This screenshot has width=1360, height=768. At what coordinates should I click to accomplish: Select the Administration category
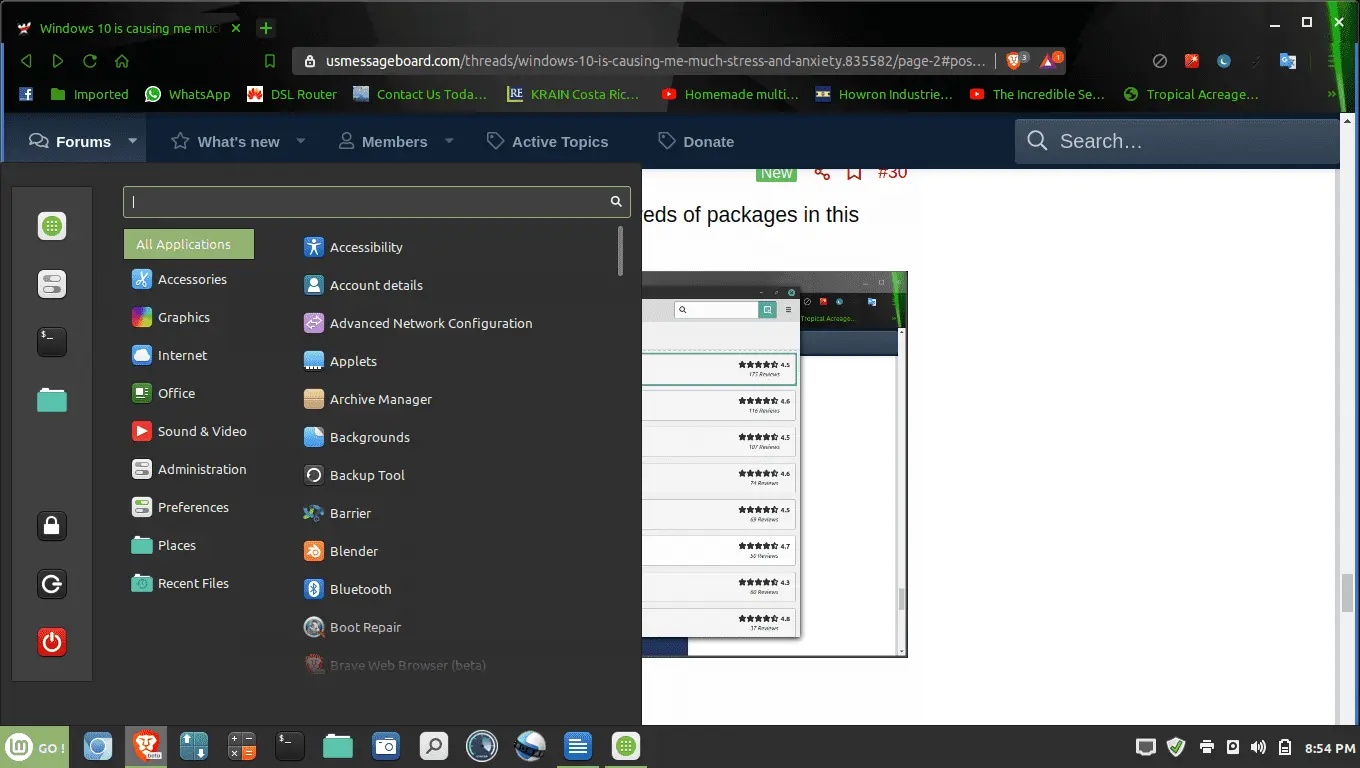pos(189,470)
